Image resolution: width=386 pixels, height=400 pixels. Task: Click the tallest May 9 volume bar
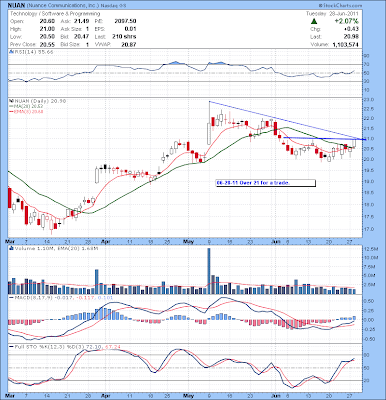(209, 271)
